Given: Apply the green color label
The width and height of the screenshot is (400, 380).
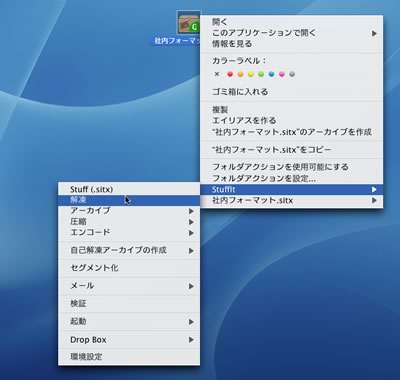Looking at the screenshot, I should coord(261,74).
